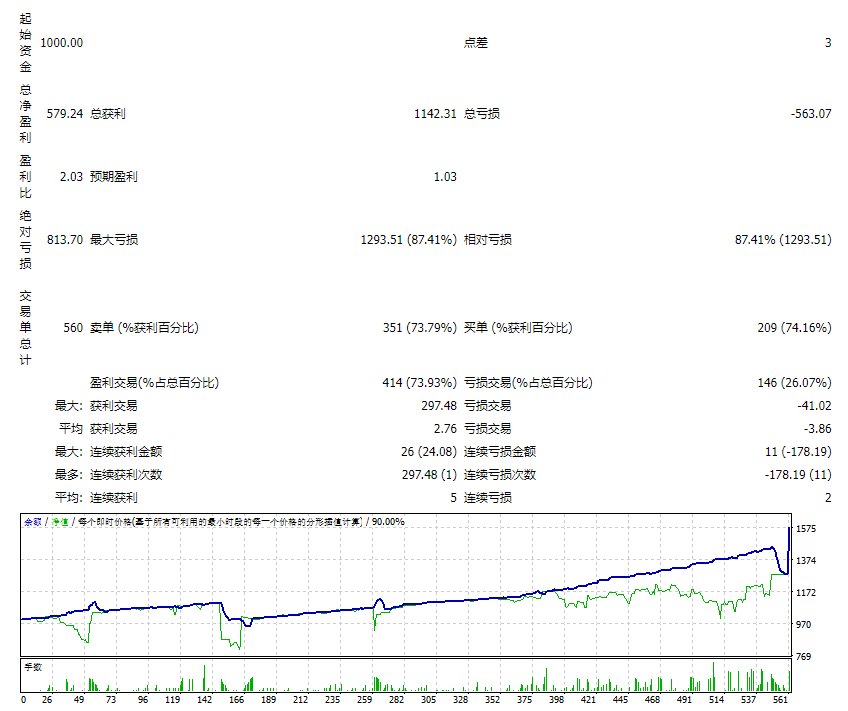Click the 预期盈利 label
The image size is (848, 711).
[113, 177]
